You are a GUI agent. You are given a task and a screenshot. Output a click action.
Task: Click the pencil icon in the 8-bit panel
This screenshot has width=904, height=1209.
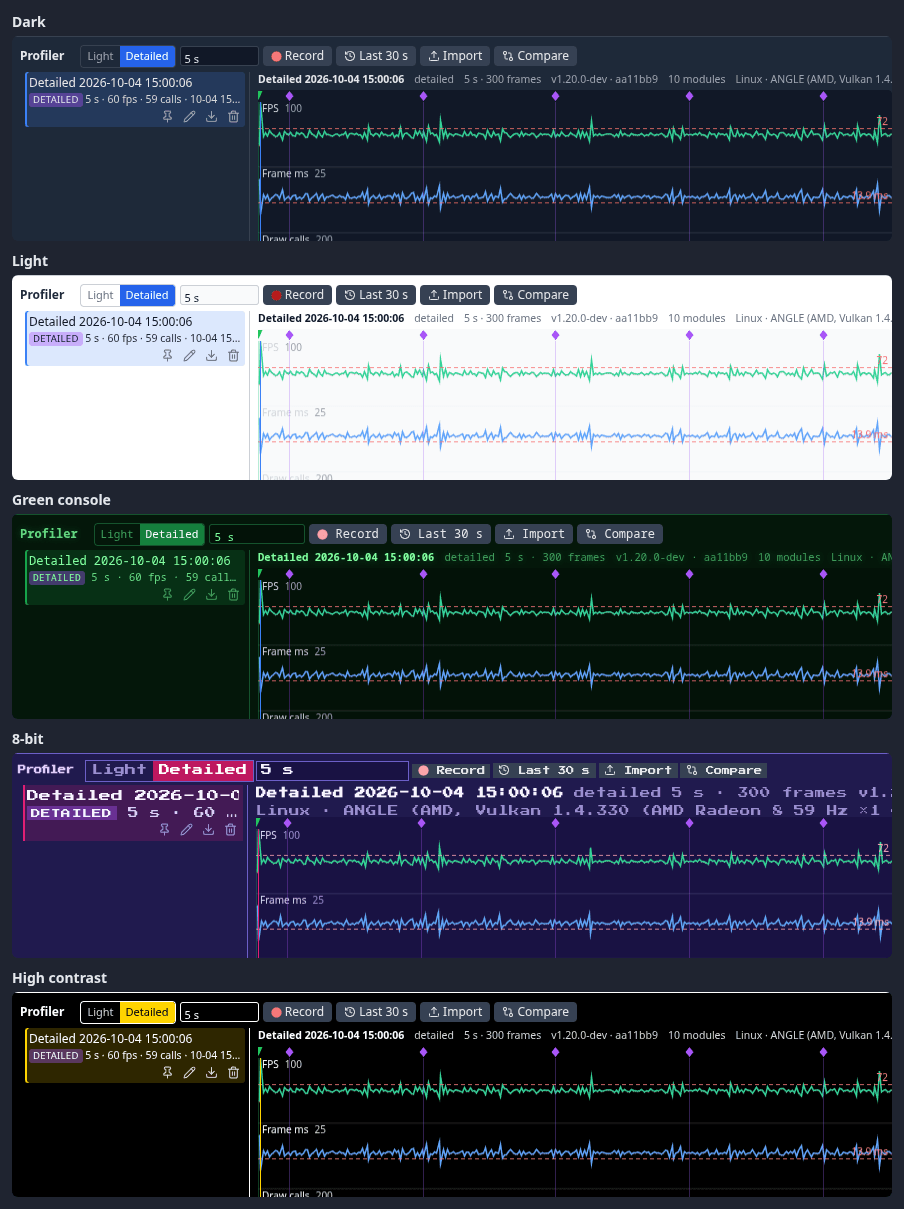(186, 829)
